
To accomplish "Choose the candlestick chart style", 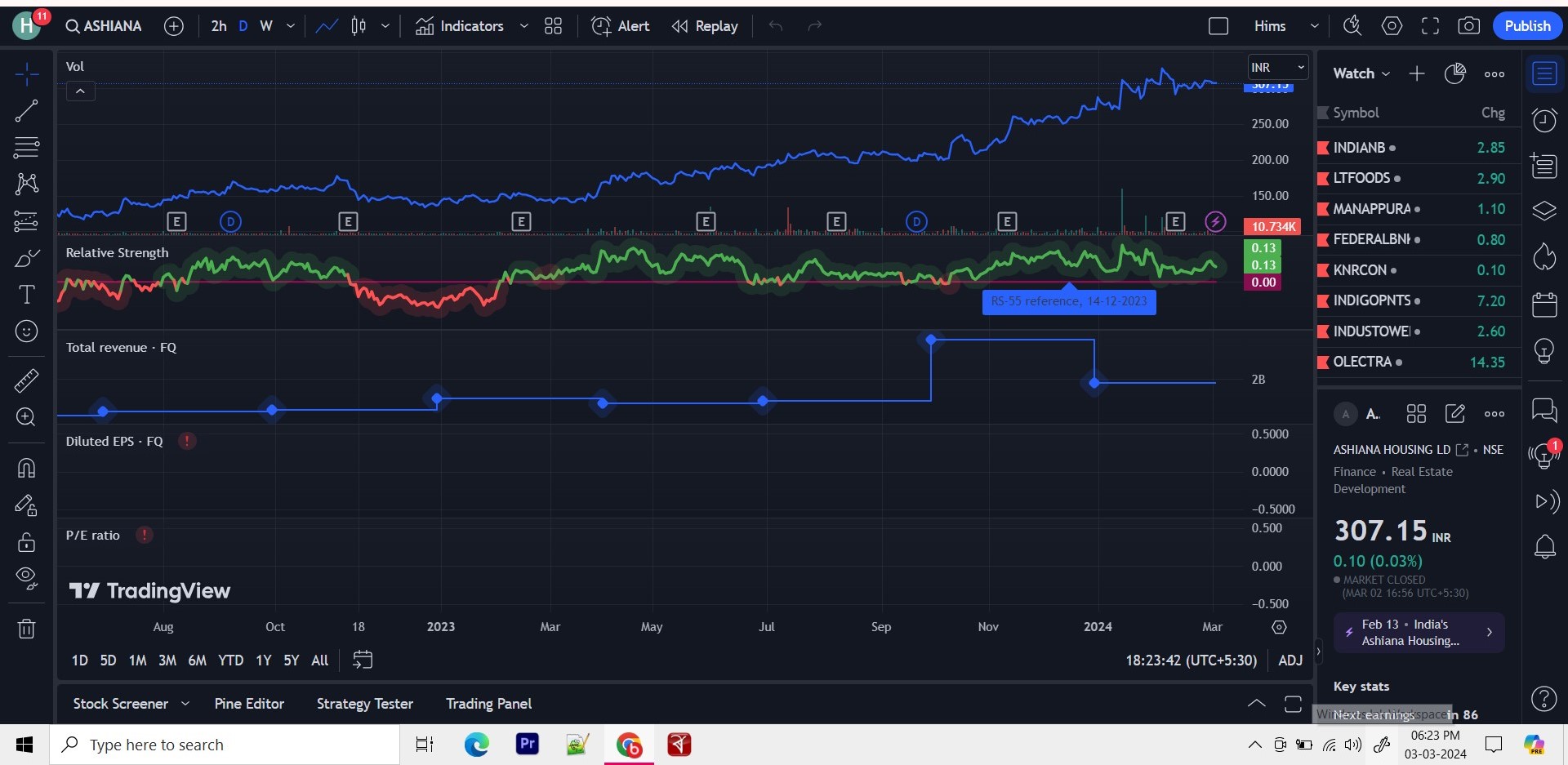I will [x=359, y=26].
